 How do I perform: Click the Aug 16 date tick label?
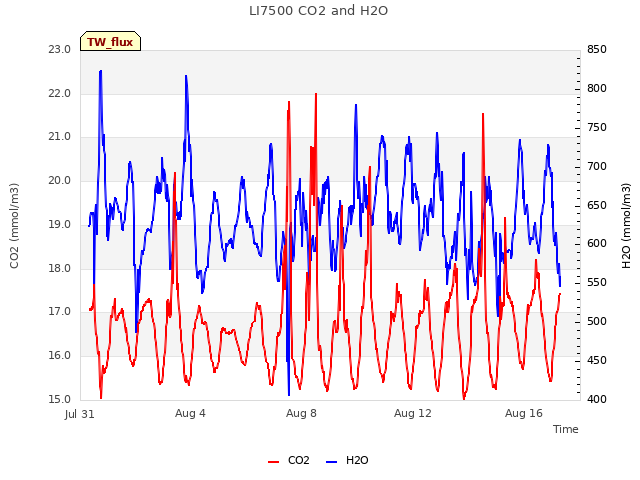[524, 413]
